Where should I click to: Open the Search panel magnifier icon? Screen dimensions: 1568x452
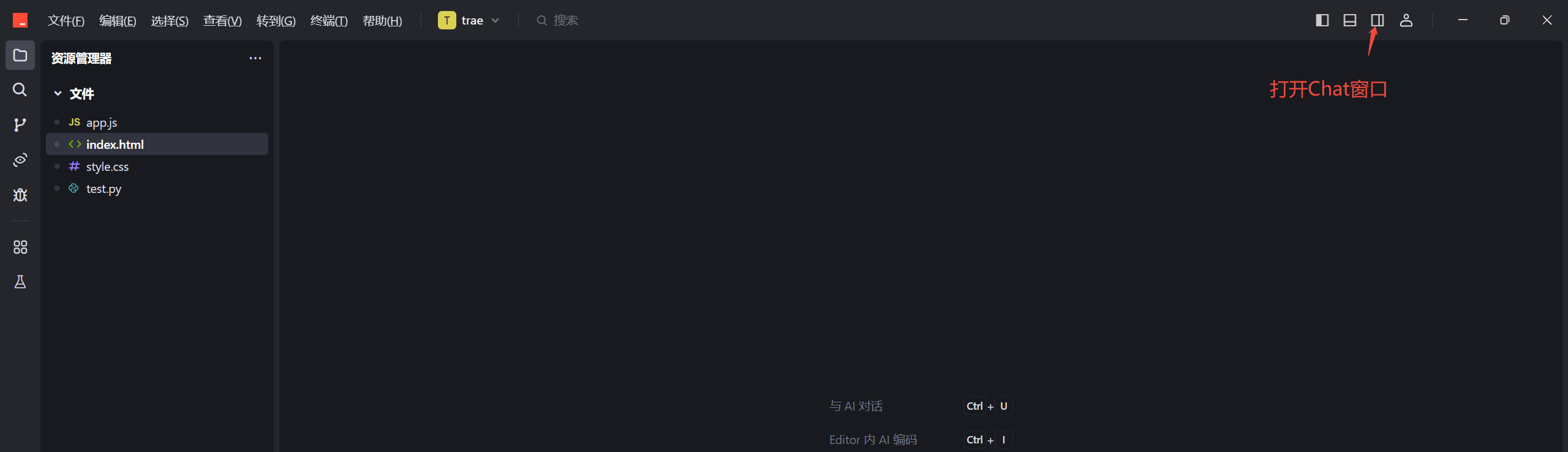pyautogui.click(x=20, y=90)
